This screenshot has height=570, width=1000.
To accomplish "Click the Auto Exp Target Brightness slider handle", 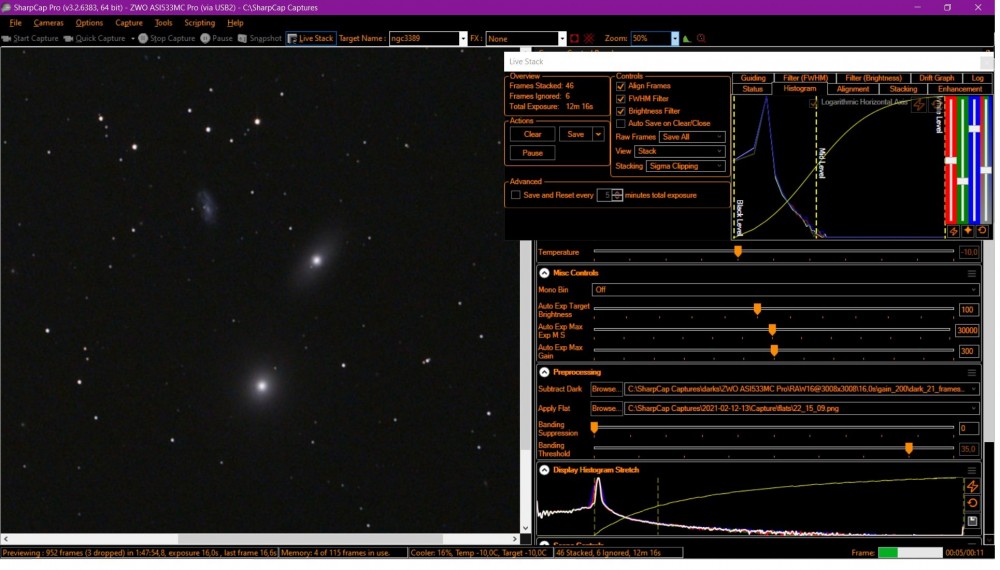I will click(758, 309).
